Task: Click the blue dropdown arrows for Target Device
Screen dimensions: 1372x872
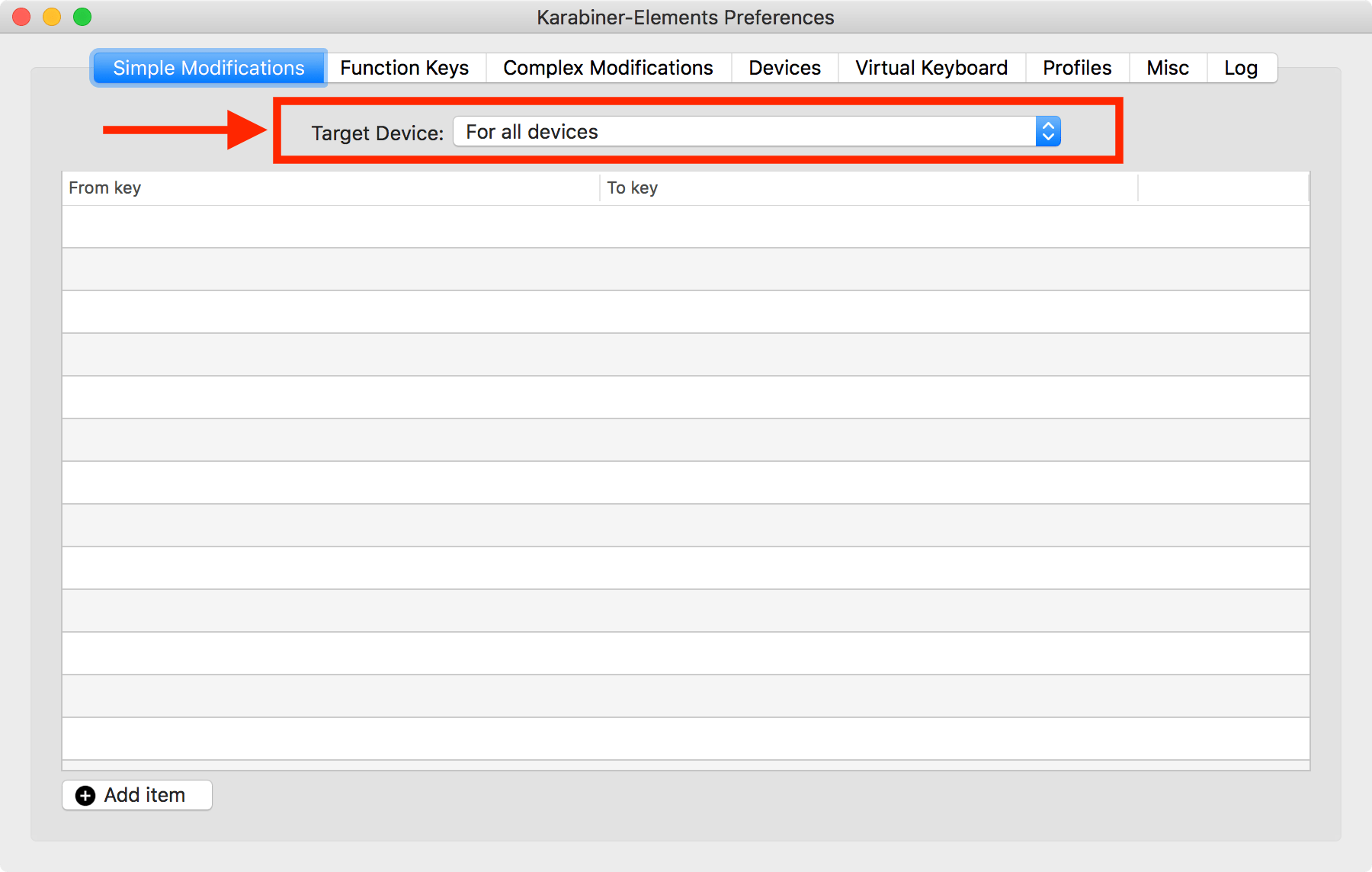Action: coord(1048,132)
